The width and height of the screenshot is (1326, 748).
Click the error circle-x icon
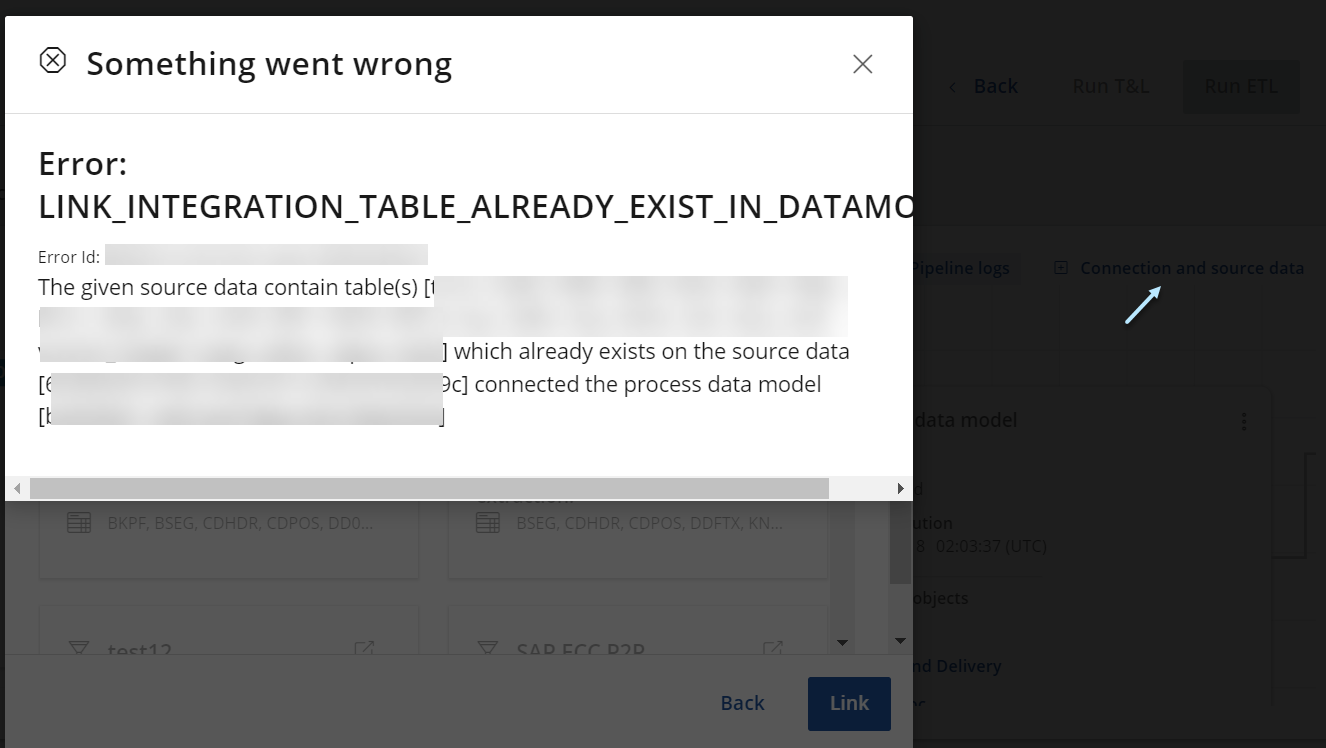(x=52, y=61)
